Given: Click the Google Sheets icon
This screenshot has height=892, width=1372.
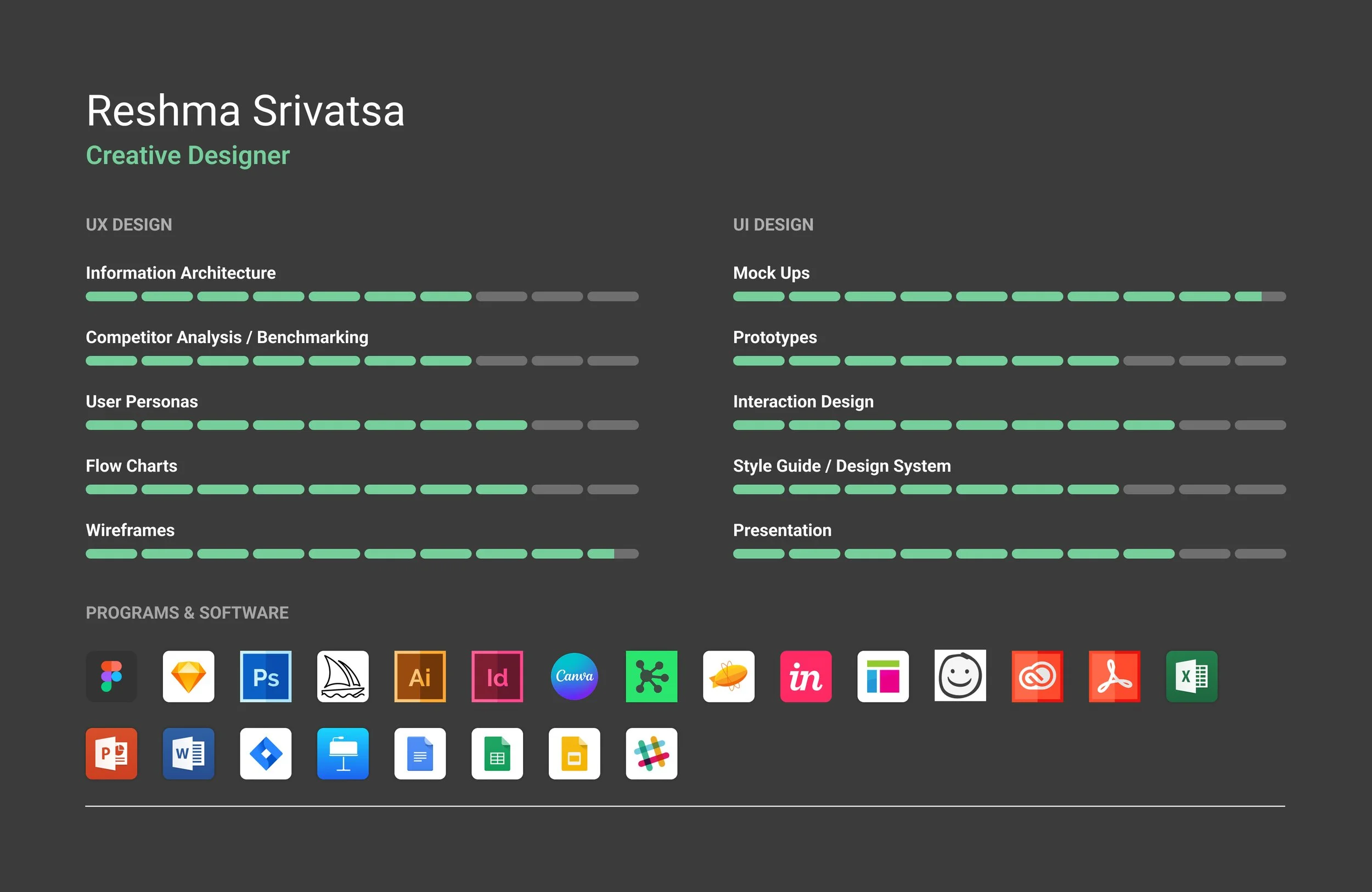Looking at the screenshot, I should [498, 754].
